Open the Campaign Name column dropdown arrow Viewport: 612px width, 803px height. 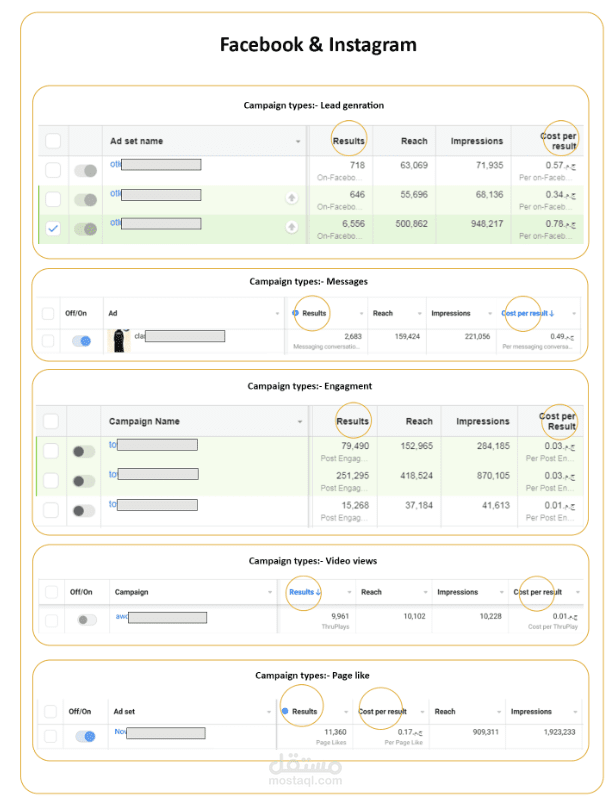pos(300,422)
